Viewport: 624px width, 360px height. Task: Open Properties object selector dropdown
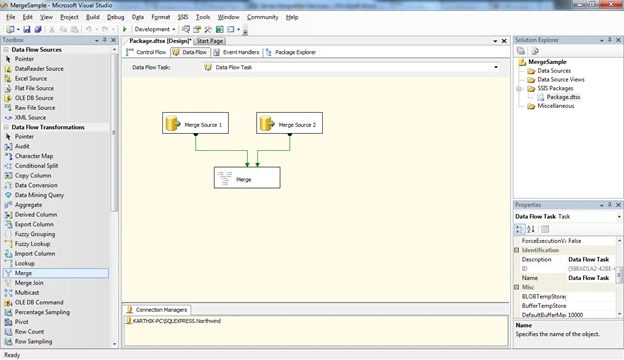(619, 217)
